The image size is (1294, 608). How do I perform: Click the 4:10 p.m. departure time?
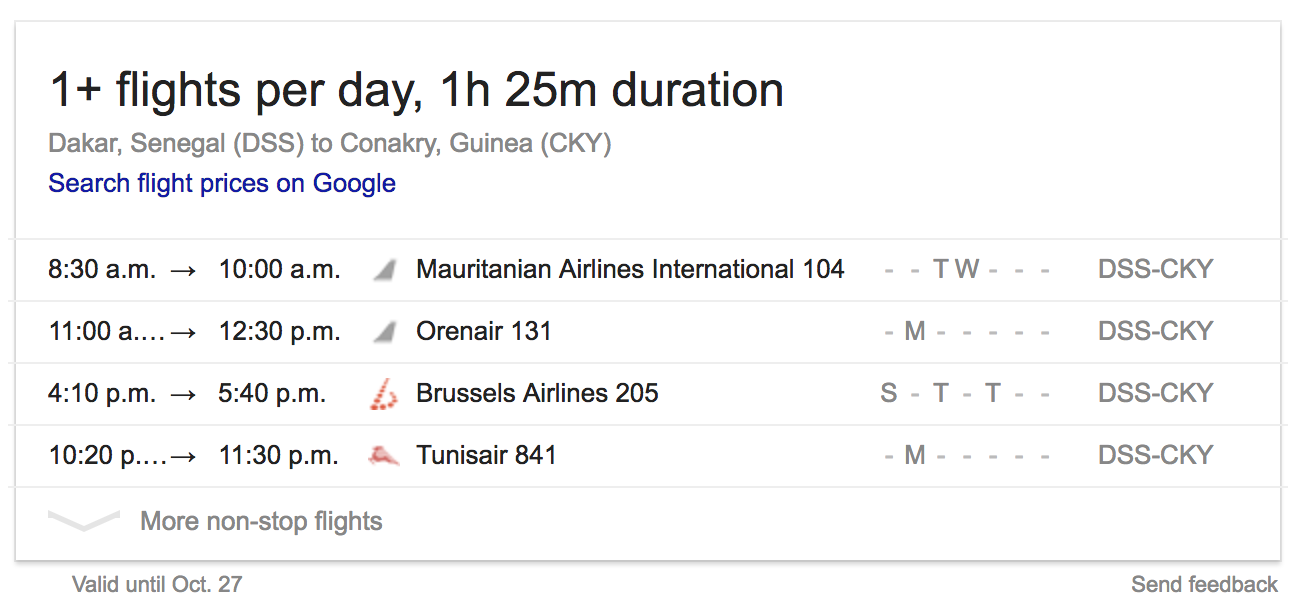tap(102, 394)
